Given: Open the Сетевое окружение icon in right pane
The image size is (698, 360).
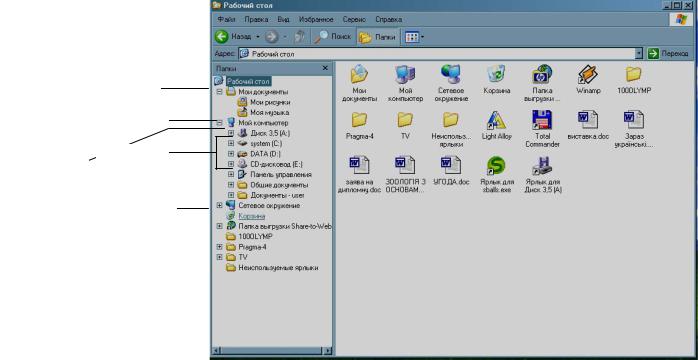Looking at the screenshot, I should pos(450,74).
